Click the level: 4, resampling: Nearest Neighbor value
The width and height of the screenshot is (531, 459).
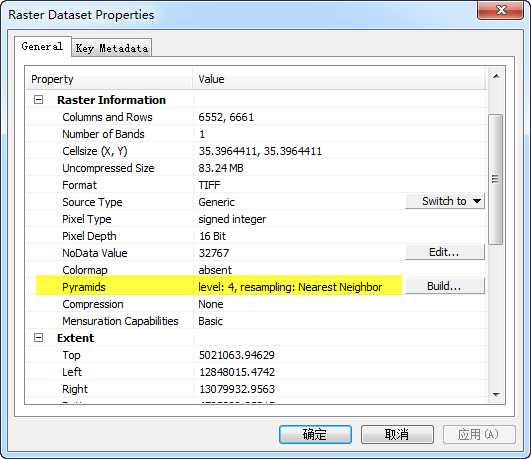point(290,287)
